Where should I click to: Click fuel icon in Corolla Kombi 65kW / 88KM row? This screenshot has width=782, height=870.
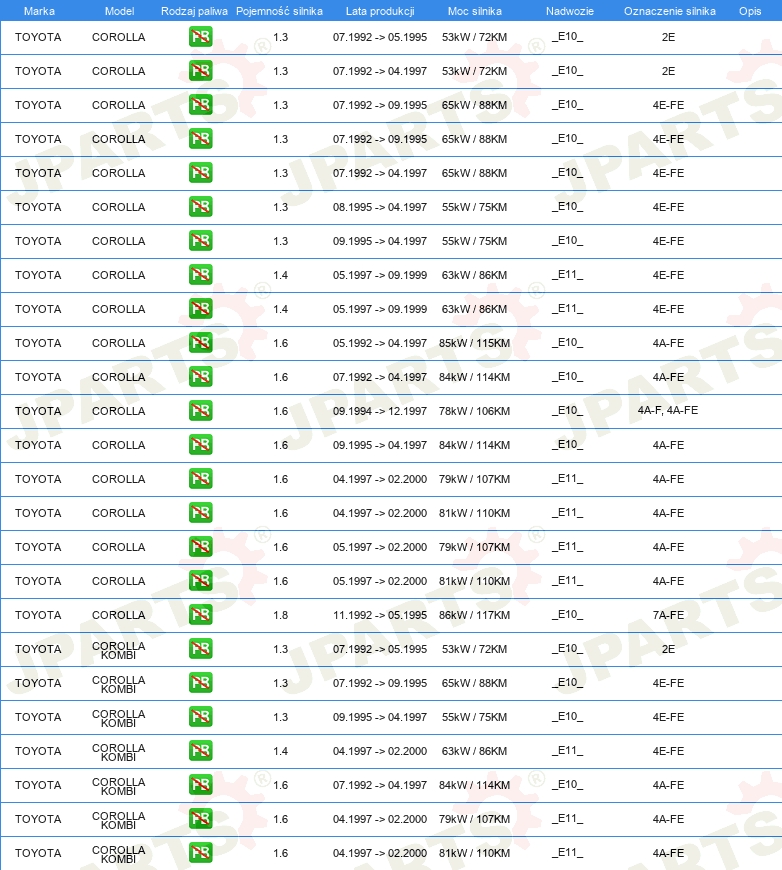click(200, 682)
